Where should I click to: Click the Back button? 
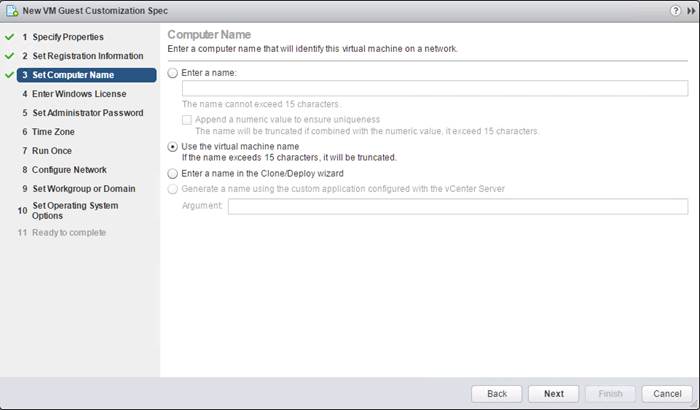point(497,394)
